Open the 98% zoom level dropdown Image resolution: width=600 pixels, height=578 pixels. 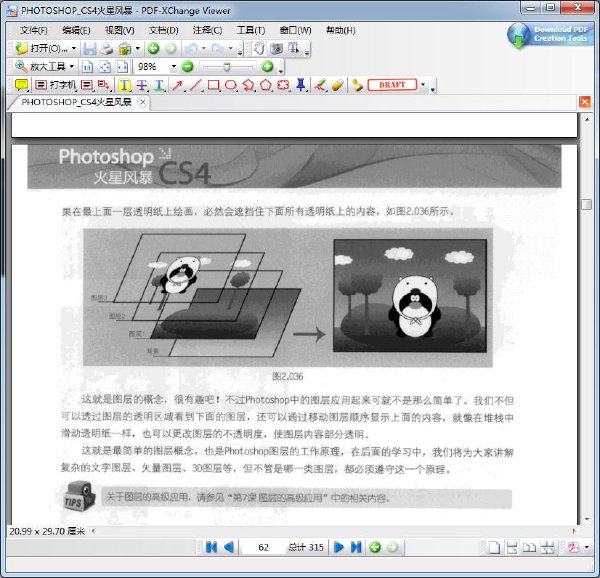pos(173,67)
